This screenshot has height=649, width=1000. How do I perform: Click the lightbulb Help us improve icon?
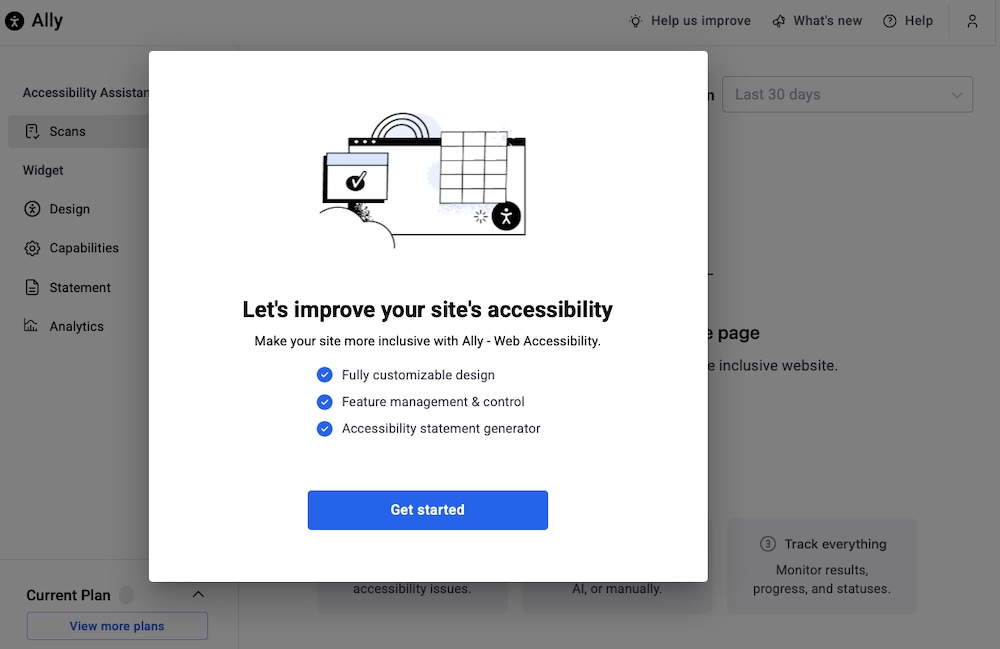636,21
